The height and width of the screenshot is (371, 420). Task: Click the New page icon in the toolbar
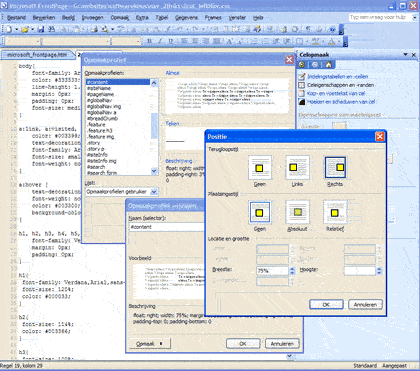(x=9, y=30)
